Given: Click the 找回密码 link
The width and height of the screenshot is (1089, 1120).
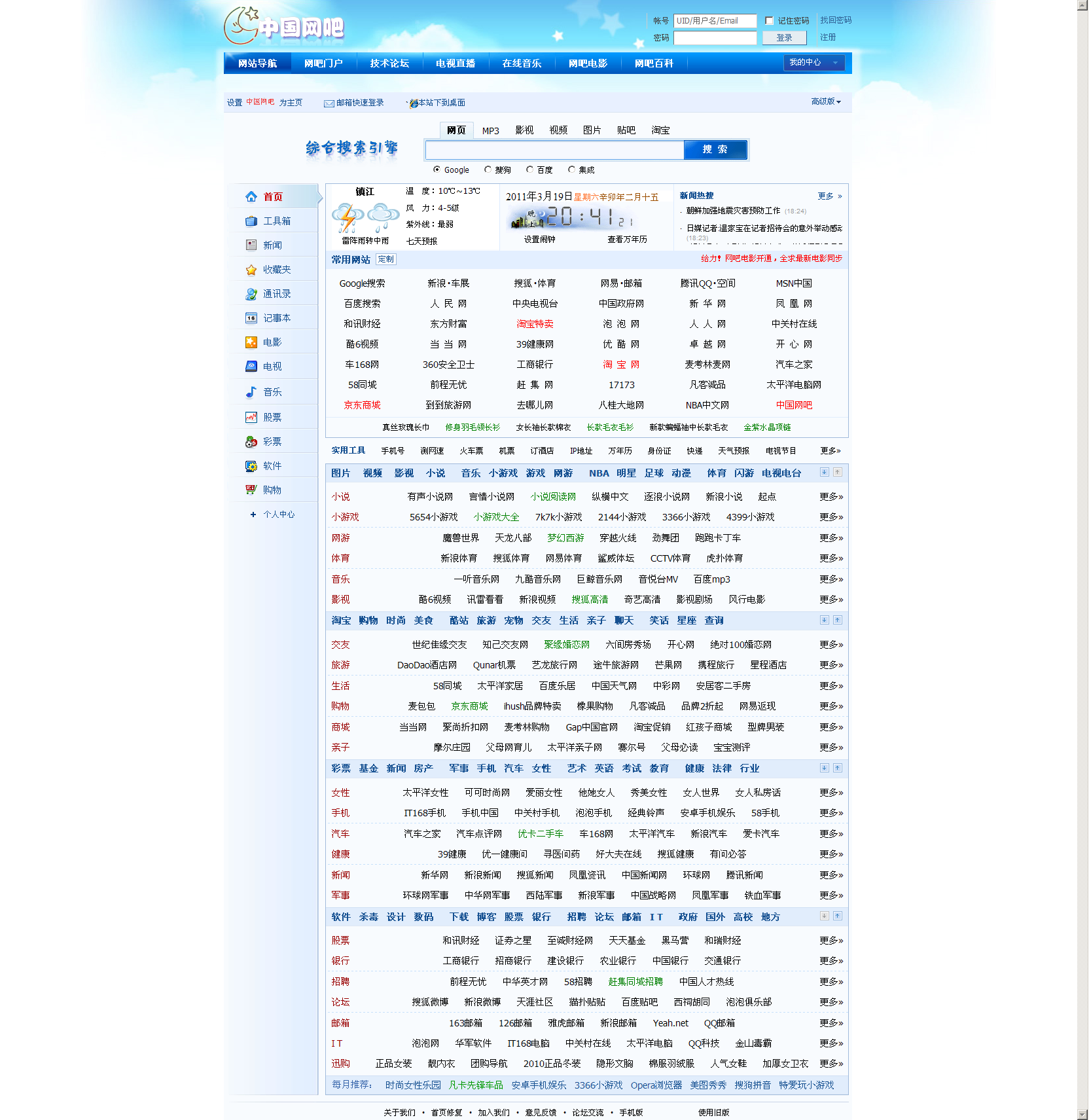Looking at the screenshot, I should (836, 20).
